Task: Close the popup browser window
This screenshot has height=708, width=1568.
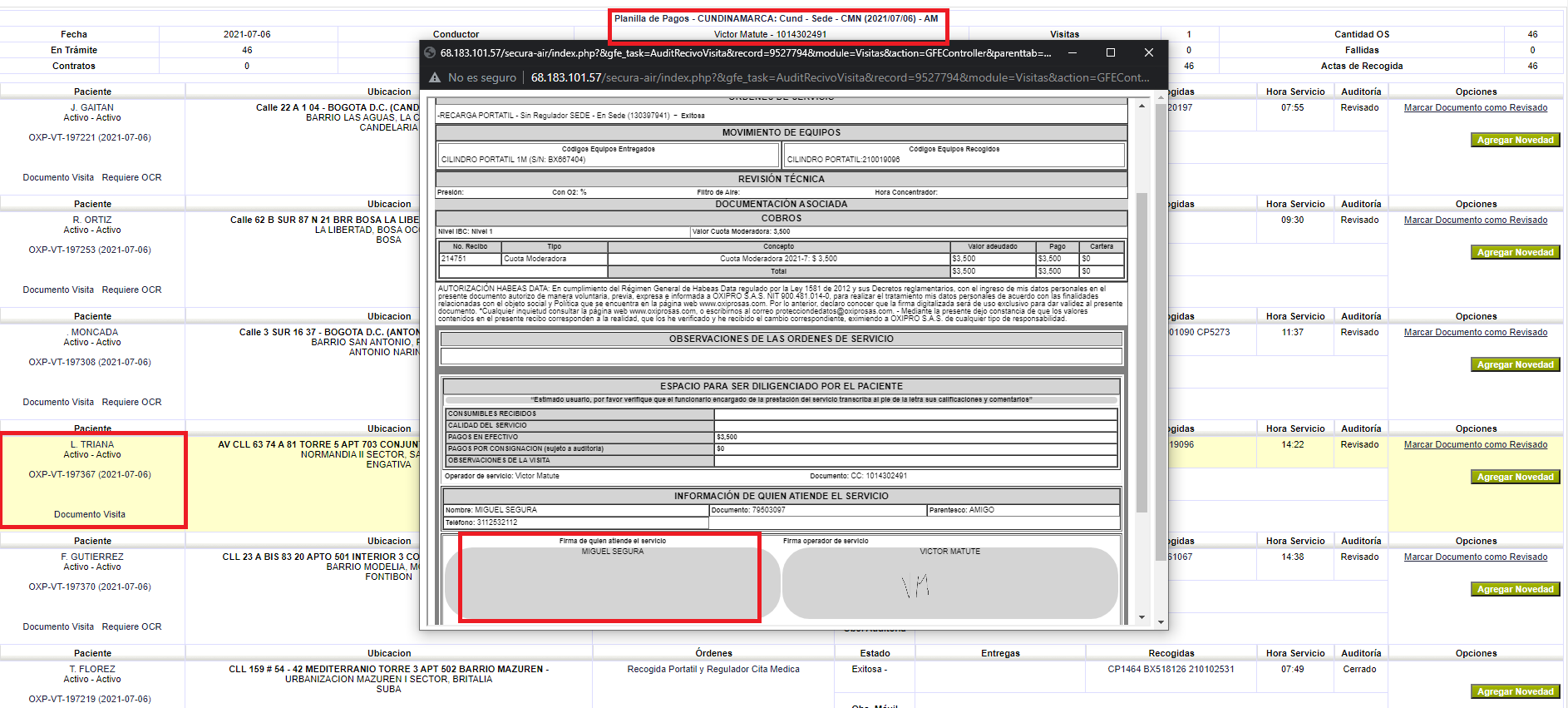Action: [x=1148, y=52]
